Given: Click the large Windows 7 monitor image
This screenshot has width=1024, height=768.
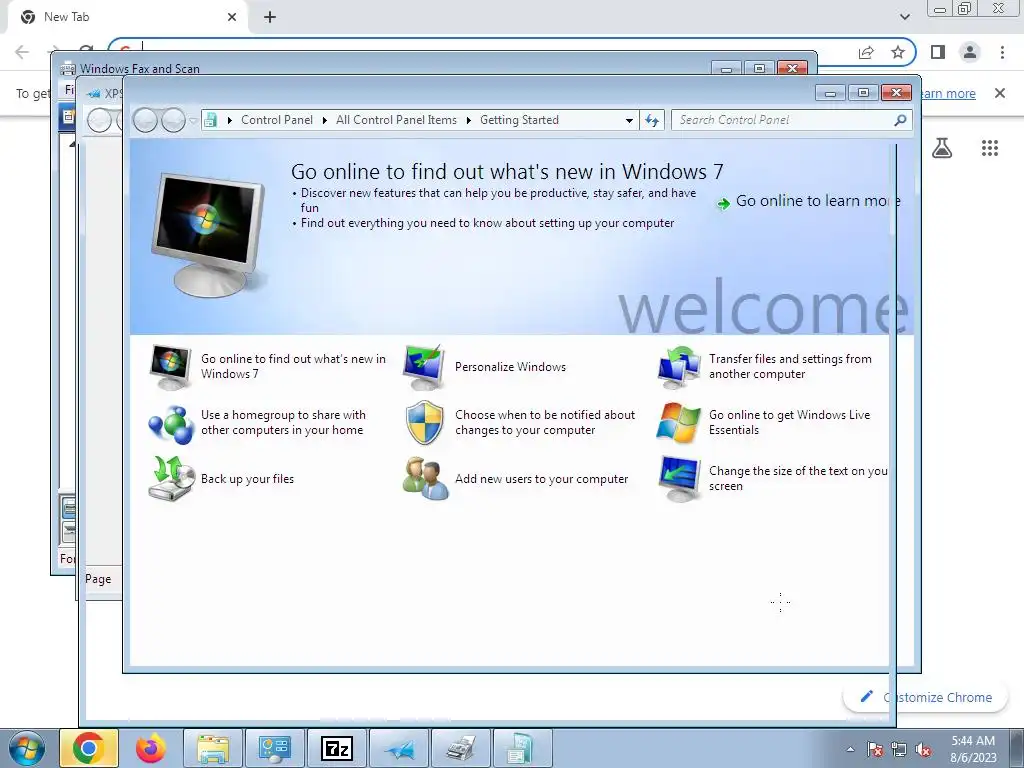Looking at the screenshot, I should 209,234.
